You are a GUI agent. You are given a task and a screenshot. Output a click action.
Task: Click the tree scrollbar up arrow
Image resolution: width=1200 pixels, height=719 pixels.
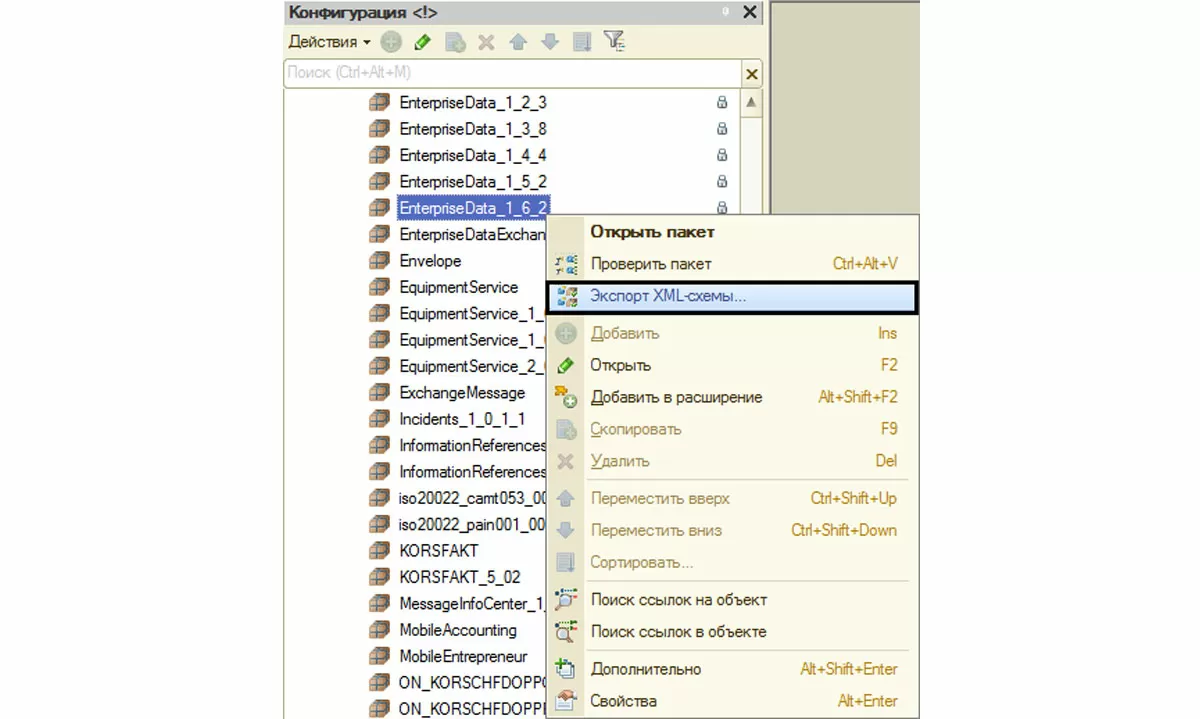pos(750,102)
